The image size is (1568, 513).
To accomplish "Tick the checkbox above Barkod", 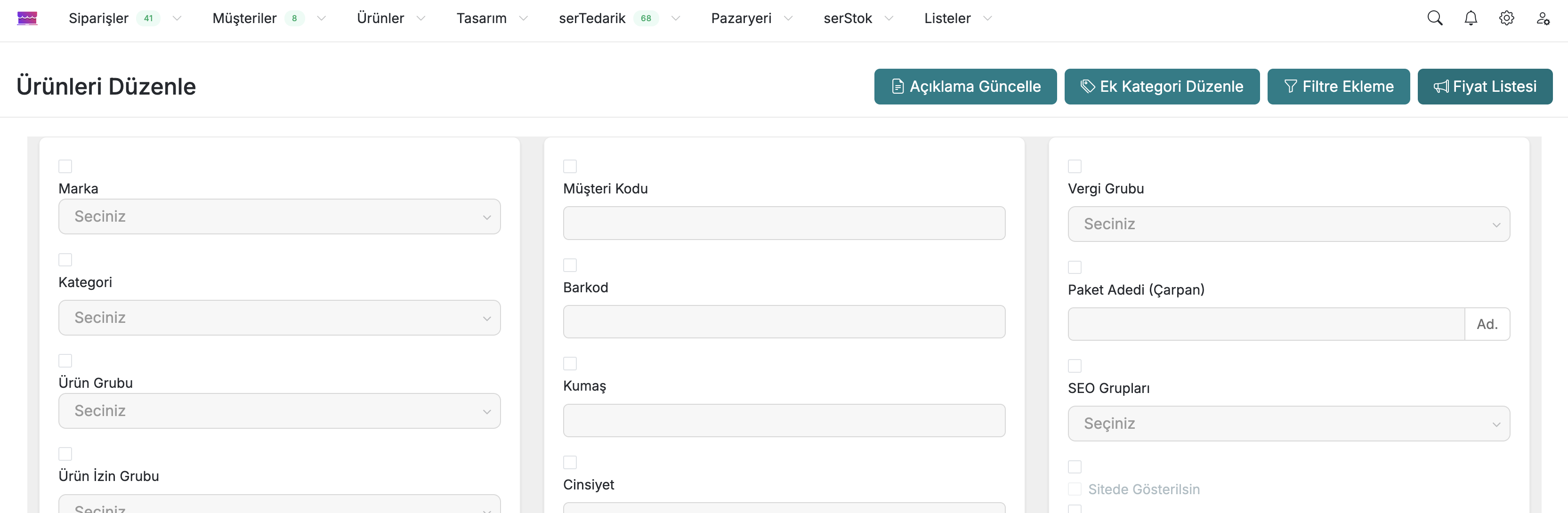I will 570,265.
